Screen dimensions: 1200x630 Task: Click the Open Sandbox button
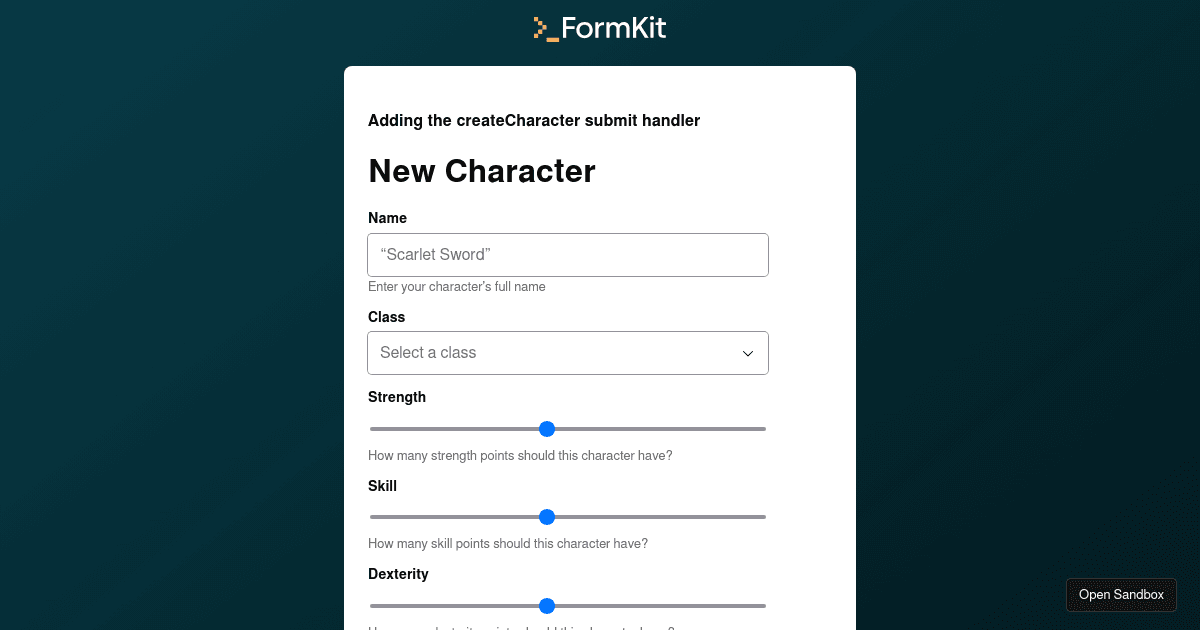click(1121, 594)
